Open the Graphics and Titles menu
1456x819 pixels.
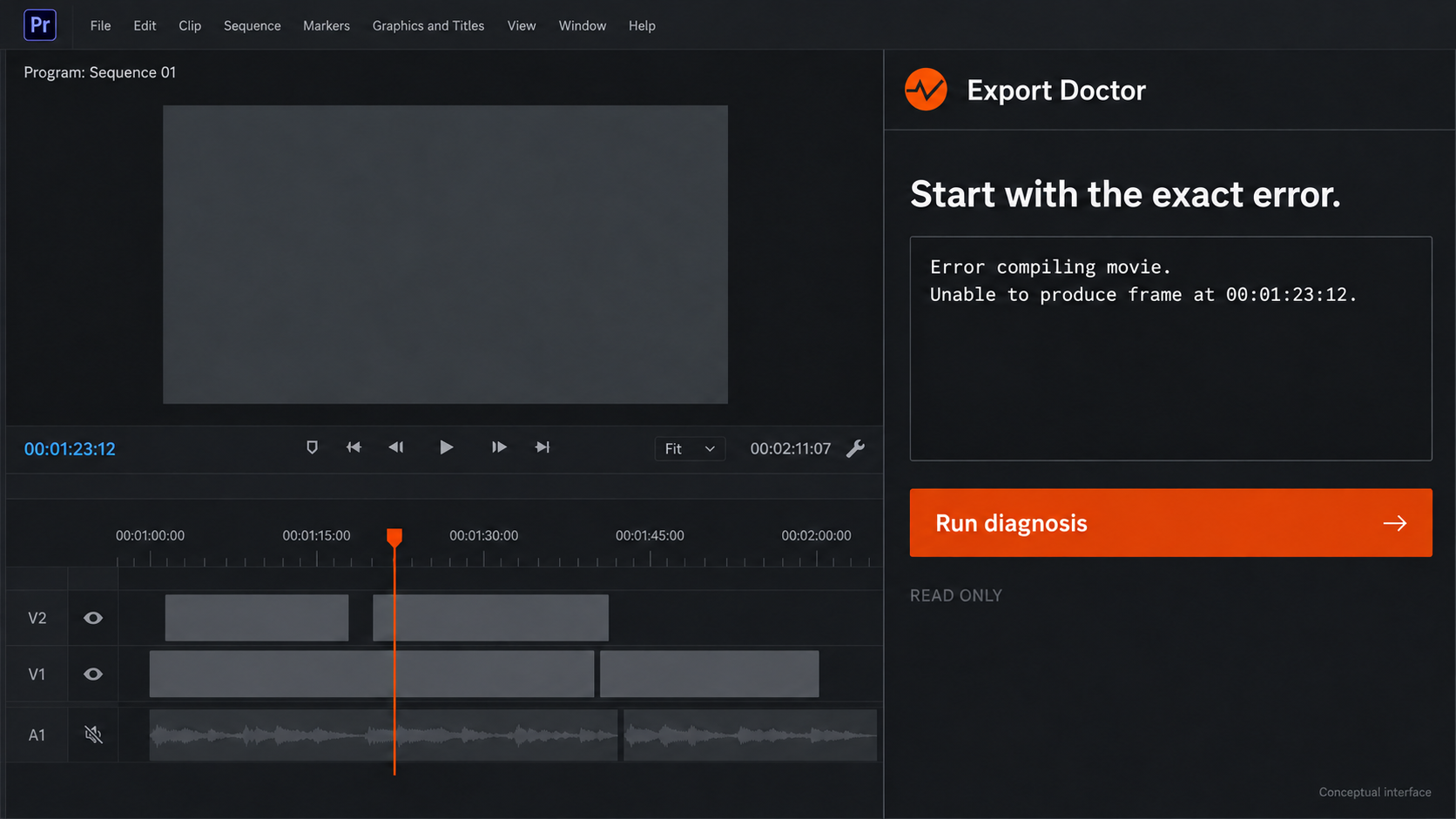(x=428, y=26)
